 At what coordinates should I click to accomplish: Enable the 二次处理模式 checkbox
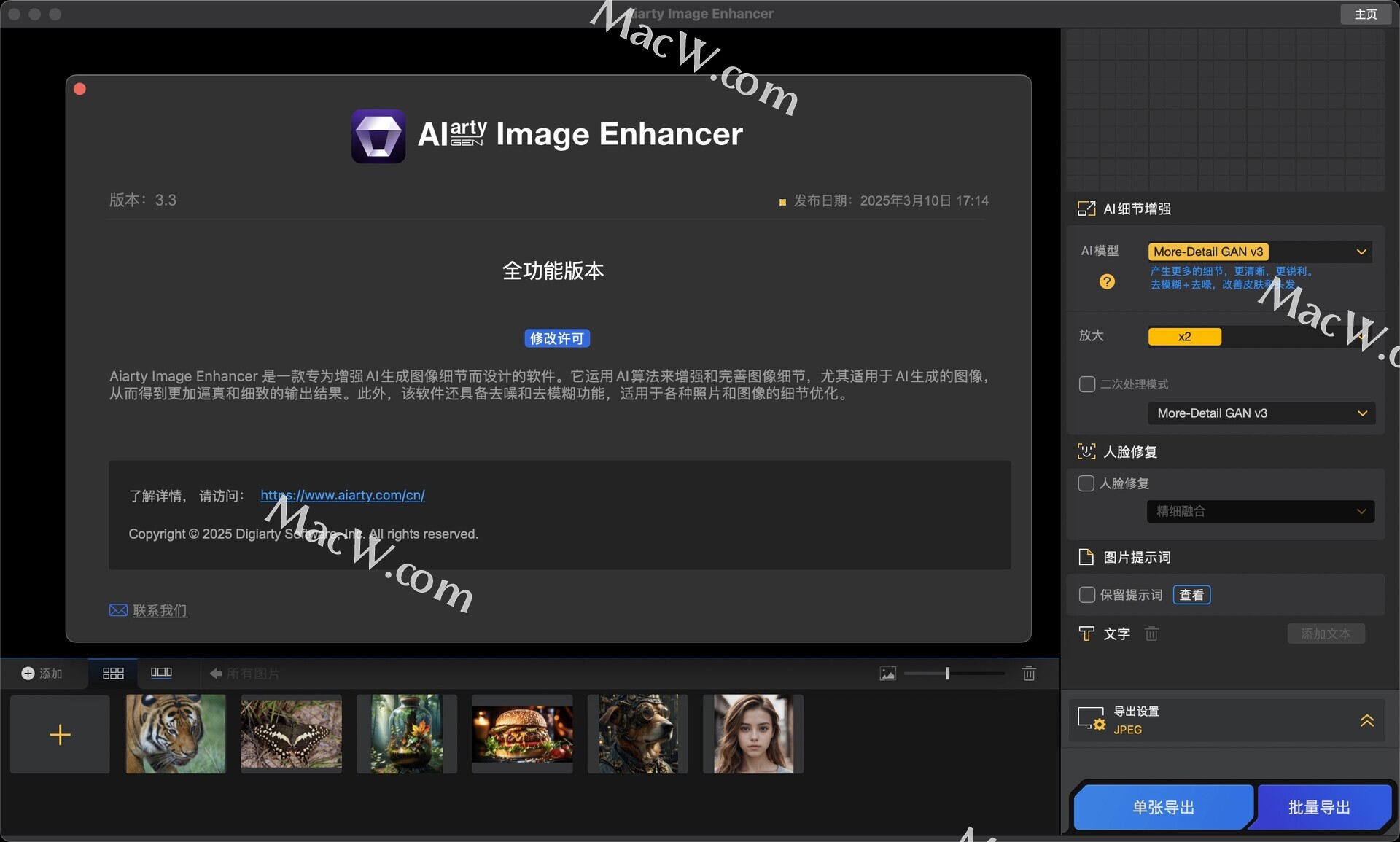1087,384
